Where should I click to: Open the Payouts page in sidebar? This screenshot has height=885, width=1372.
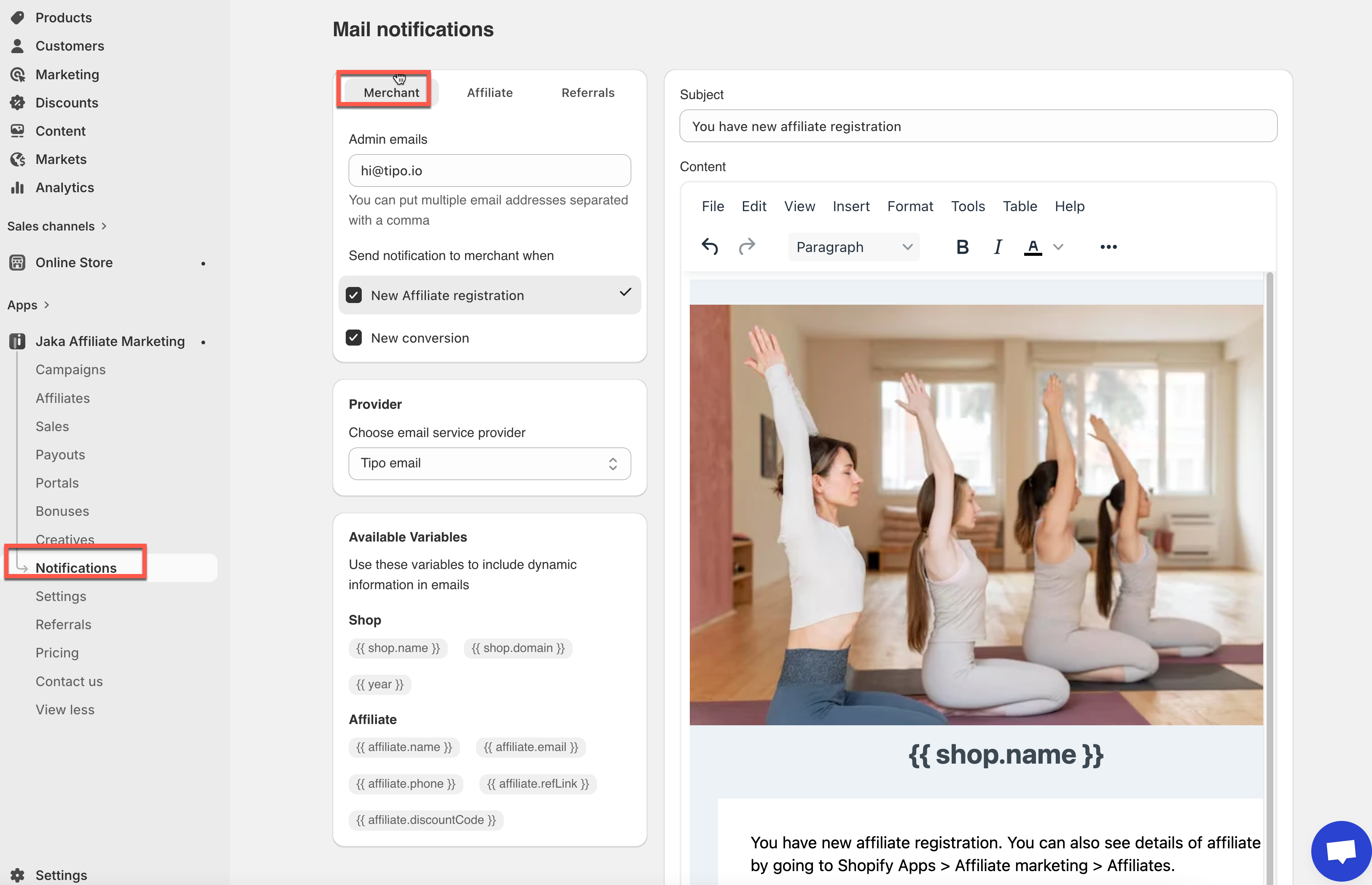click(x=60, y=455)
